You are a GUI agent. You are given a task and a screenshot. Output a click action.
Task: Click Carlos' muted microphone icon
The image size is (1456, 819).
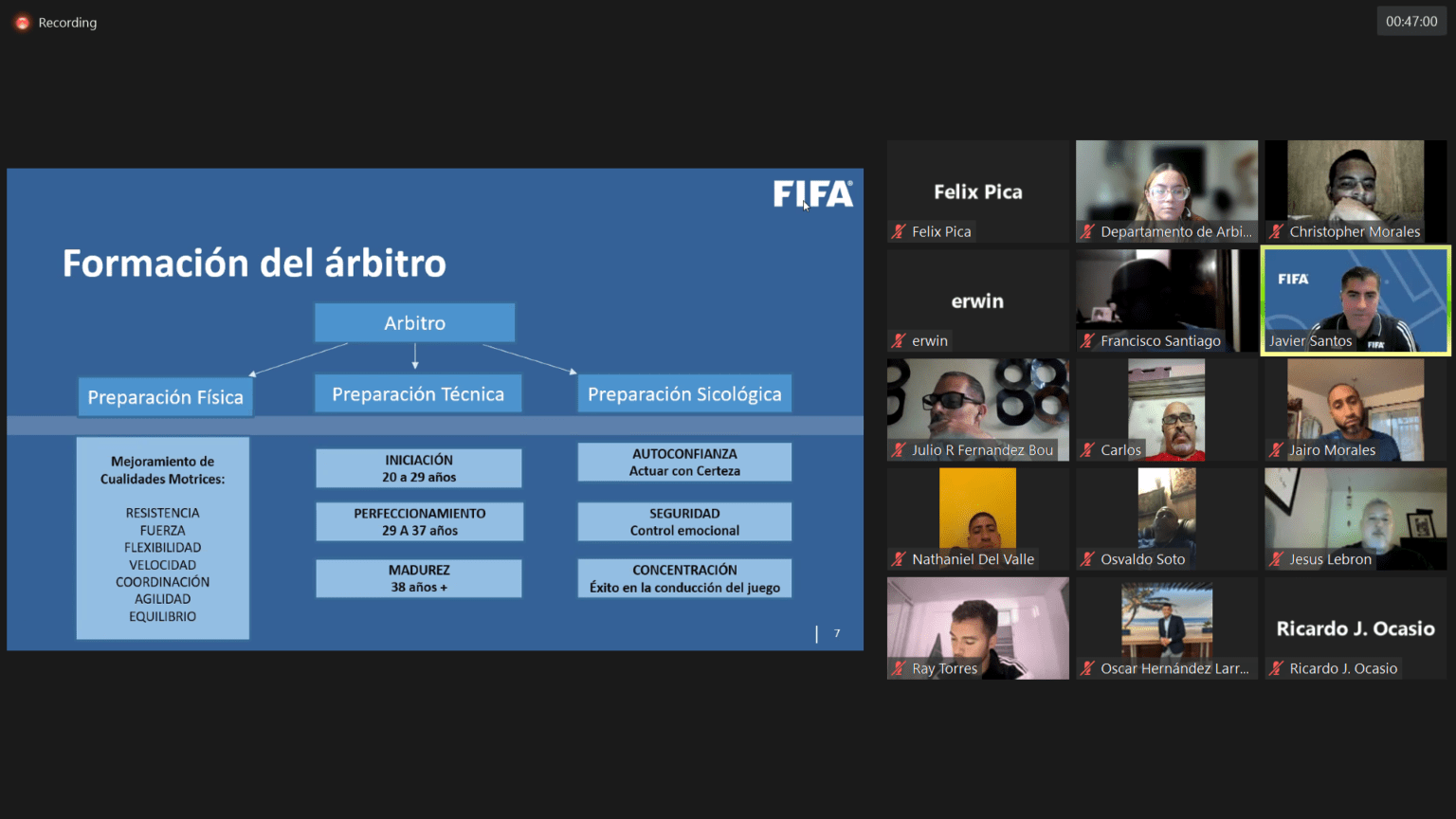click(1087, 450)
